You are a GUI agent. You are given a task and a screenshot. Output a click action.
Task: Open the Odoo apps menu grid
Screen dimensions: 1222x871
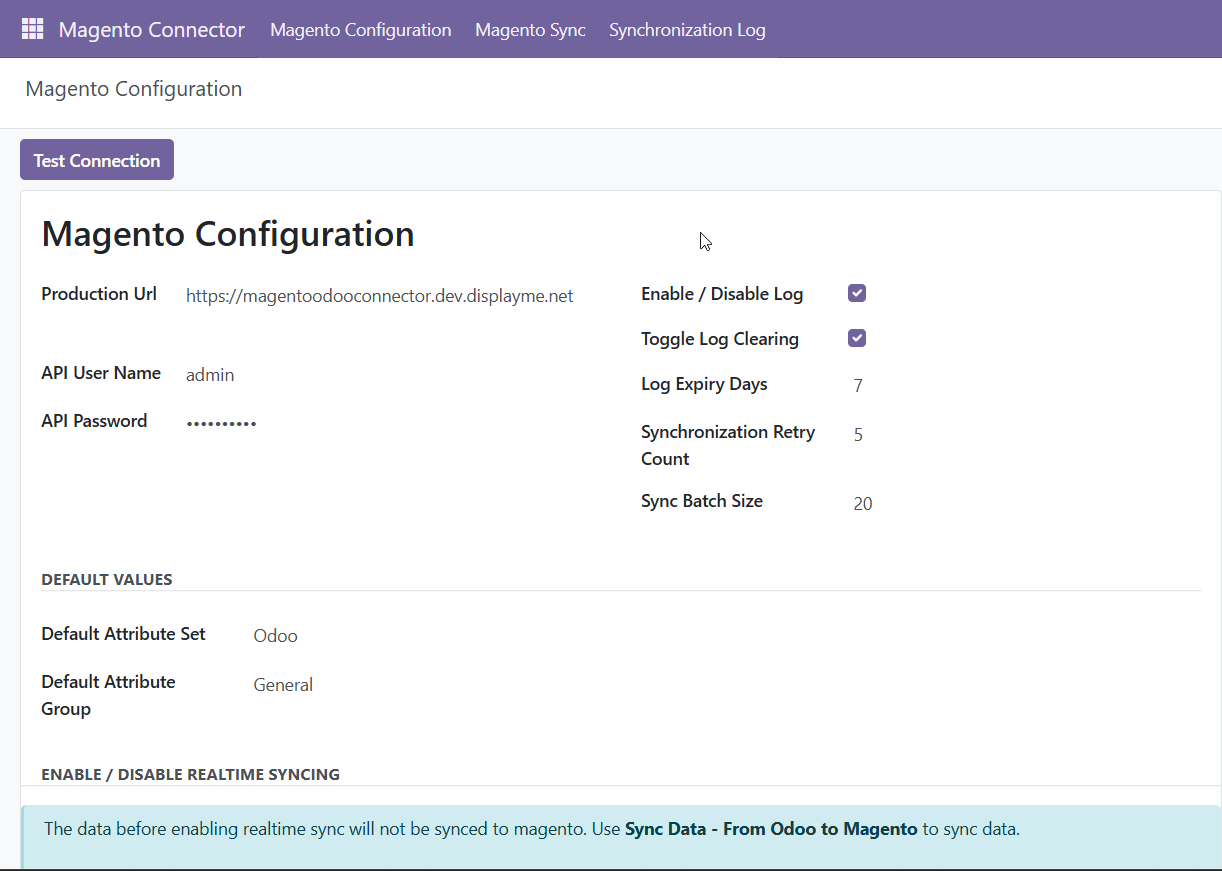pos(32,29)
